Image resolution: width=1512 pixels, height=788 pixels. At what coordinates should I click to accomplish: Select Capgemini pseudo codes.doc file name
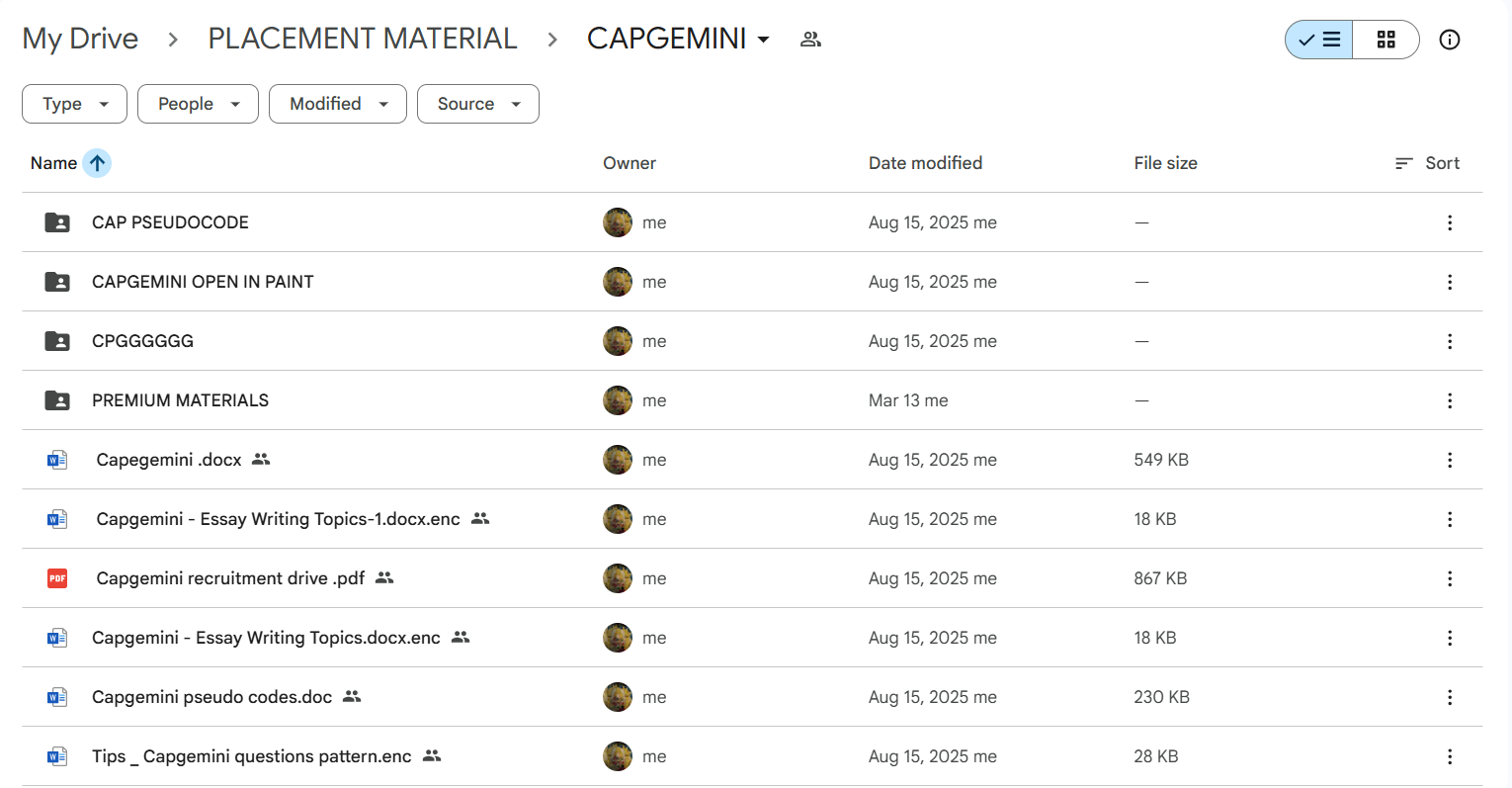click(211, 697)
